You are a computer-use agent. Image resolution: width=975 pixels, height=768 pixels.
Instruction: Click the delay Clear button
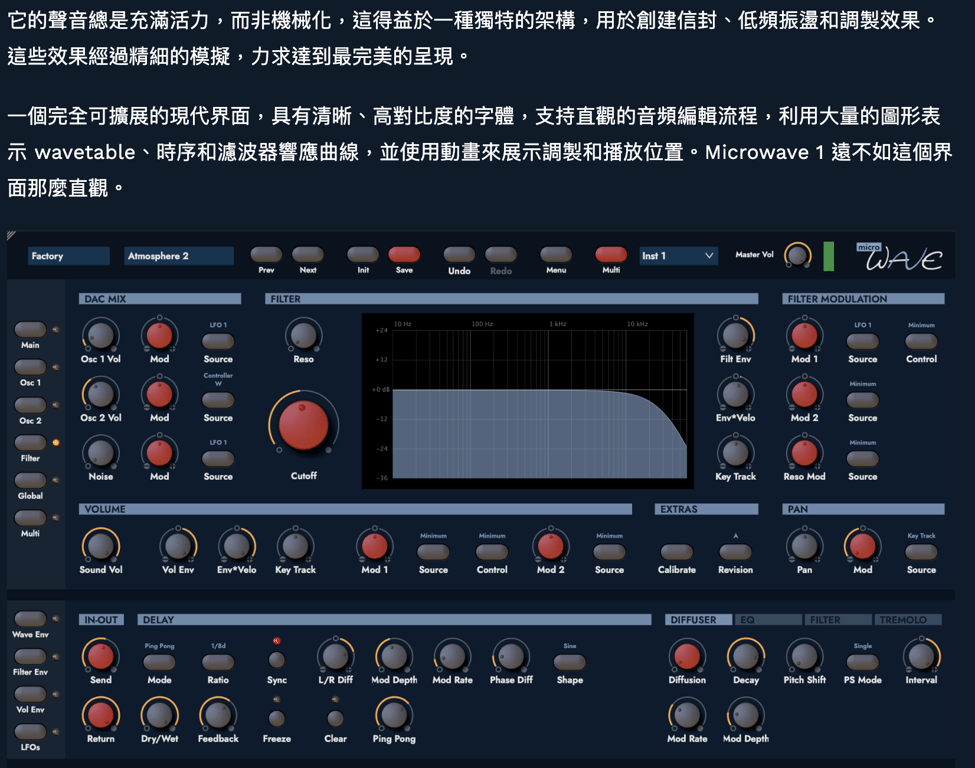click(x=335, y=718)
